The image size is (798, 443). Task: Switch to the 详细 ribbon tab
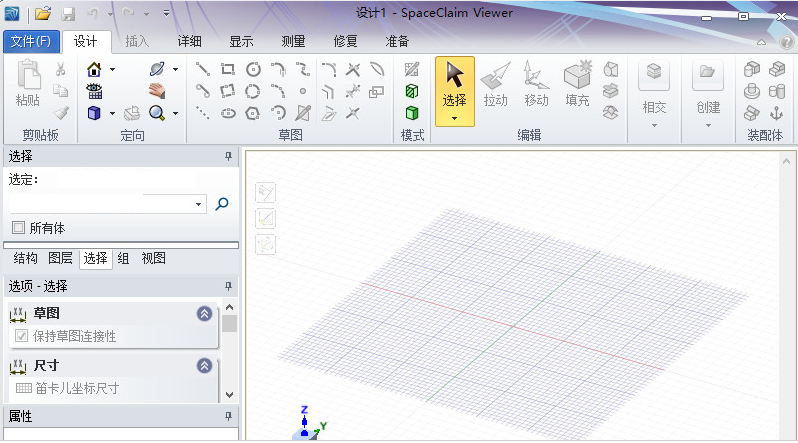point(189,41)
